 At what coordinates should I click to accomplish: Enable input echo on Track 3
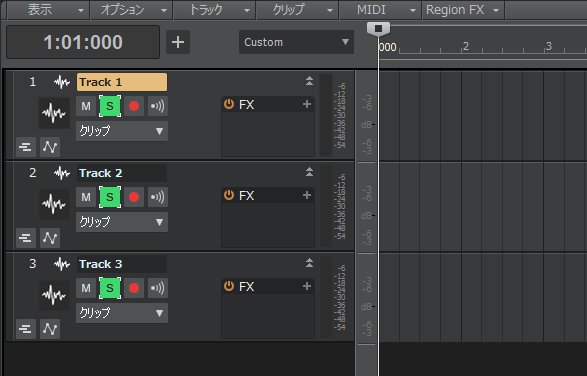coord(158,288)
